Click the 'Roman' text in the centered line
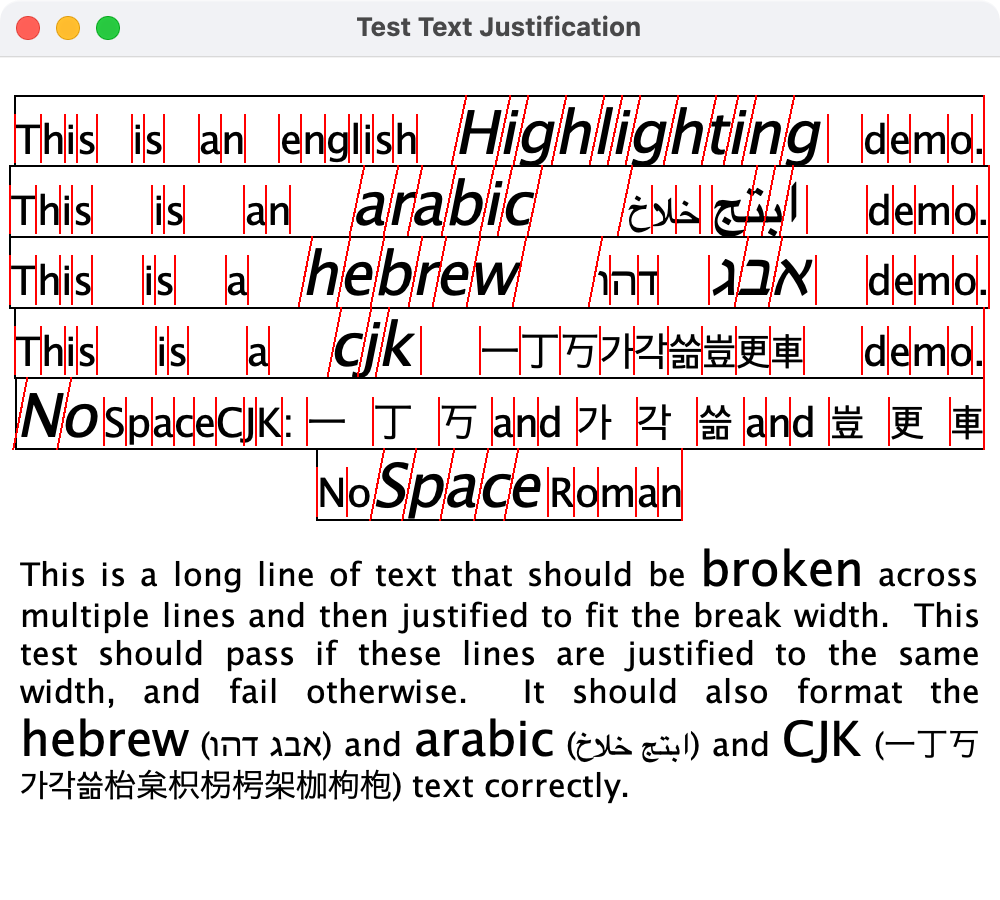This screenshot has height=900, width=1000. click(x=615, y=493)
